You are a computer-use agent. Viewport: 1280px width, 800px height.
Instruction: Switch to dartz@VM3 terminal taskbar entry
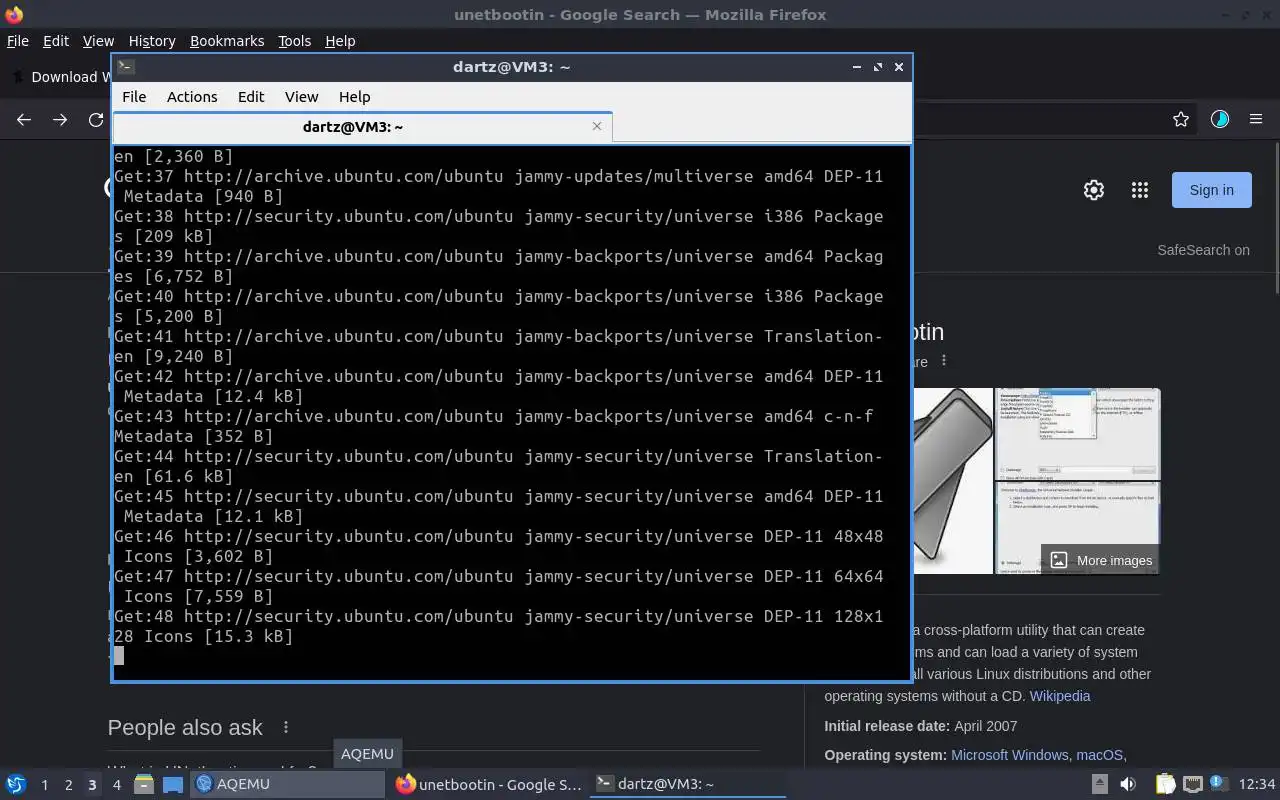click(688, 784)
